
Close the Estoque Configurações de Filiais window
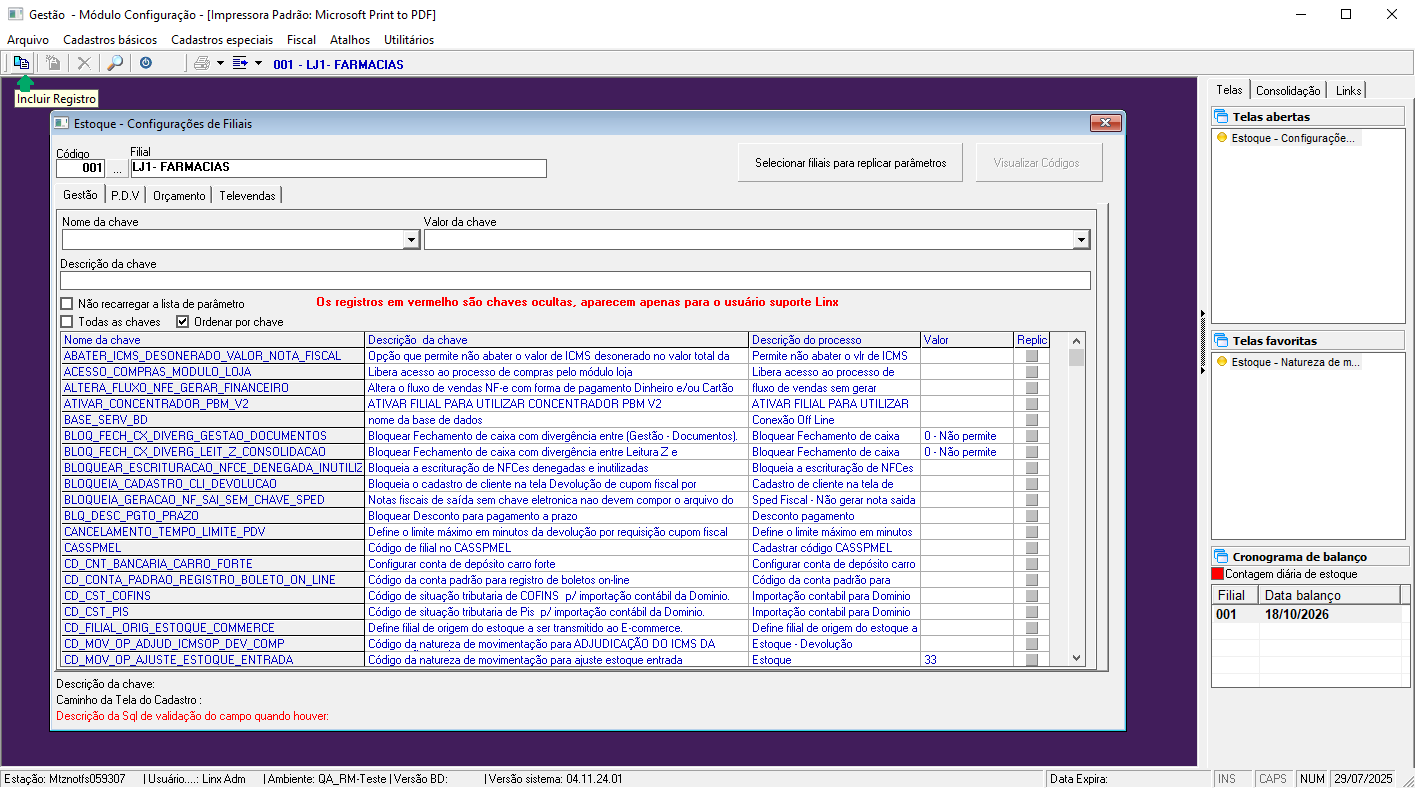pyautogui.click(x=1104, y=123)
